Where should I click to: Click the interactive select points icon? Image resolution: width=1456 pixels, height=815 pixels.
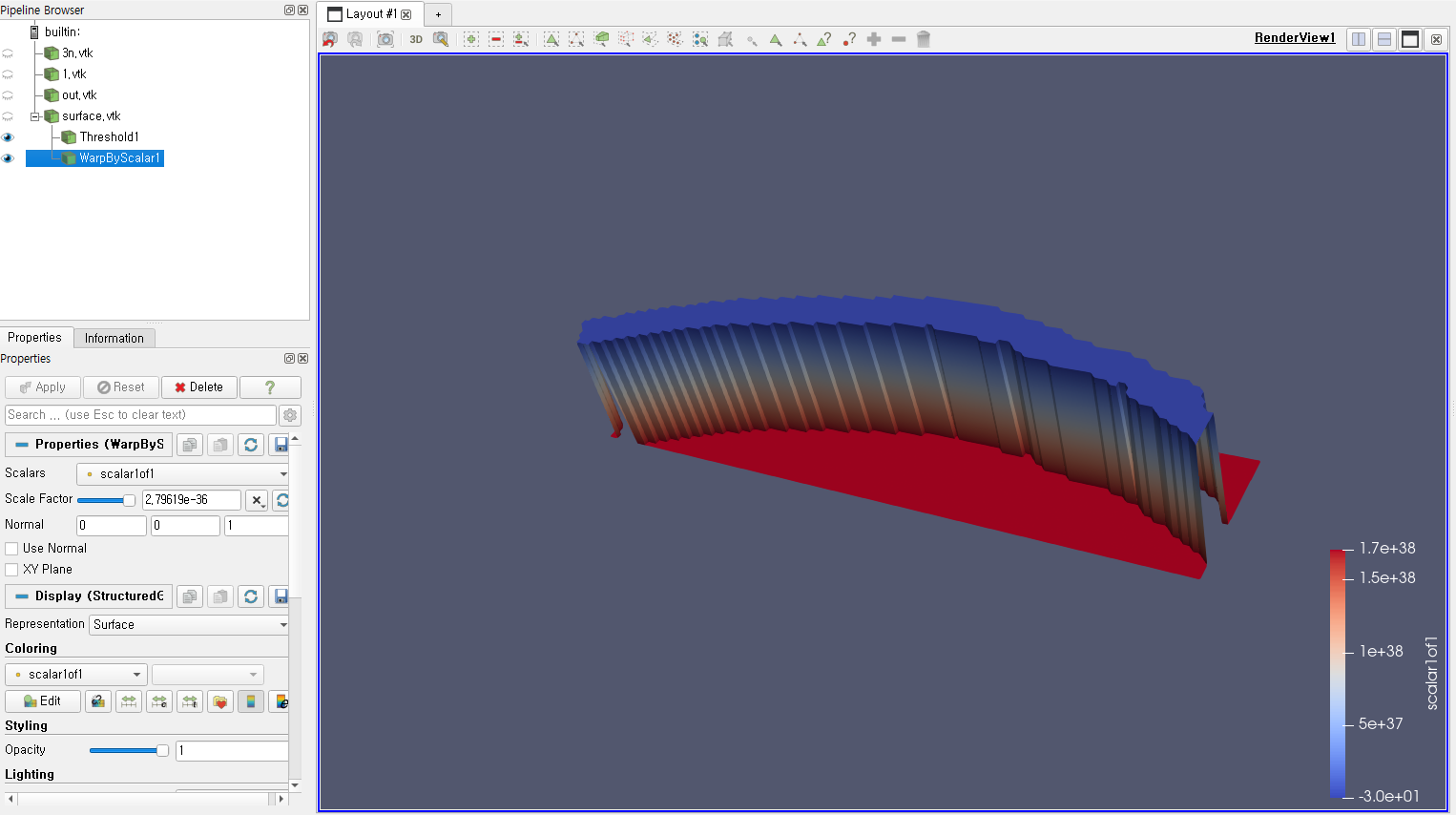click(800, 39)
